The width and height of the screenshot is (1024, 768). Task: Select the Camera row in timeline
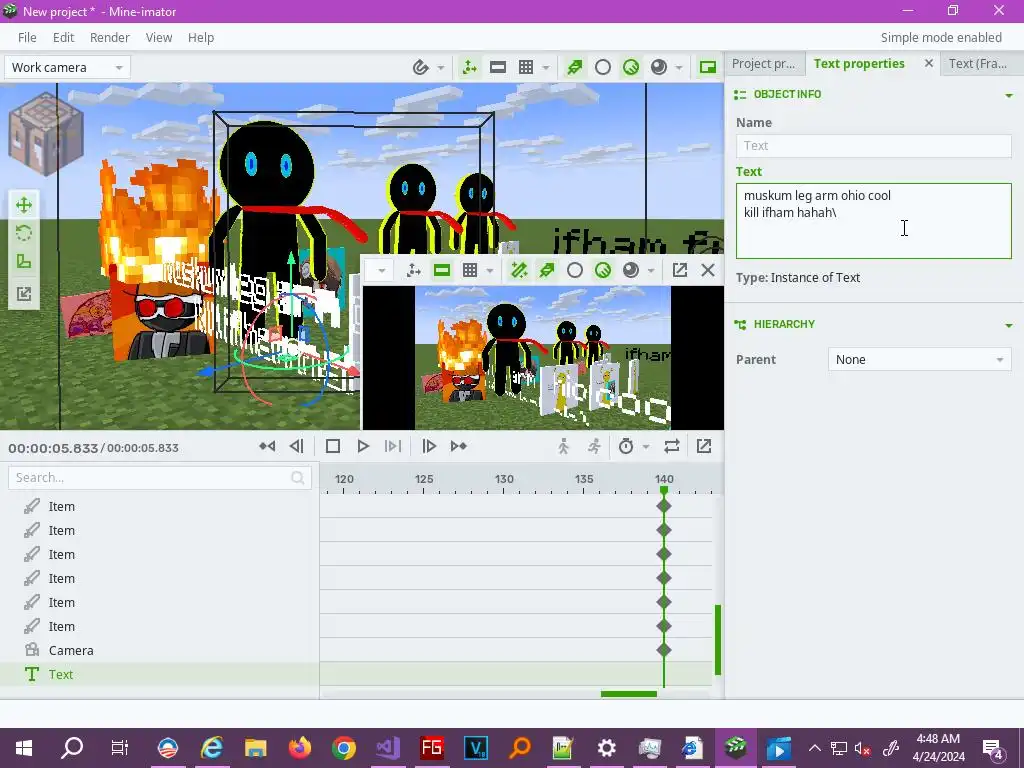(x=160, y=650)
